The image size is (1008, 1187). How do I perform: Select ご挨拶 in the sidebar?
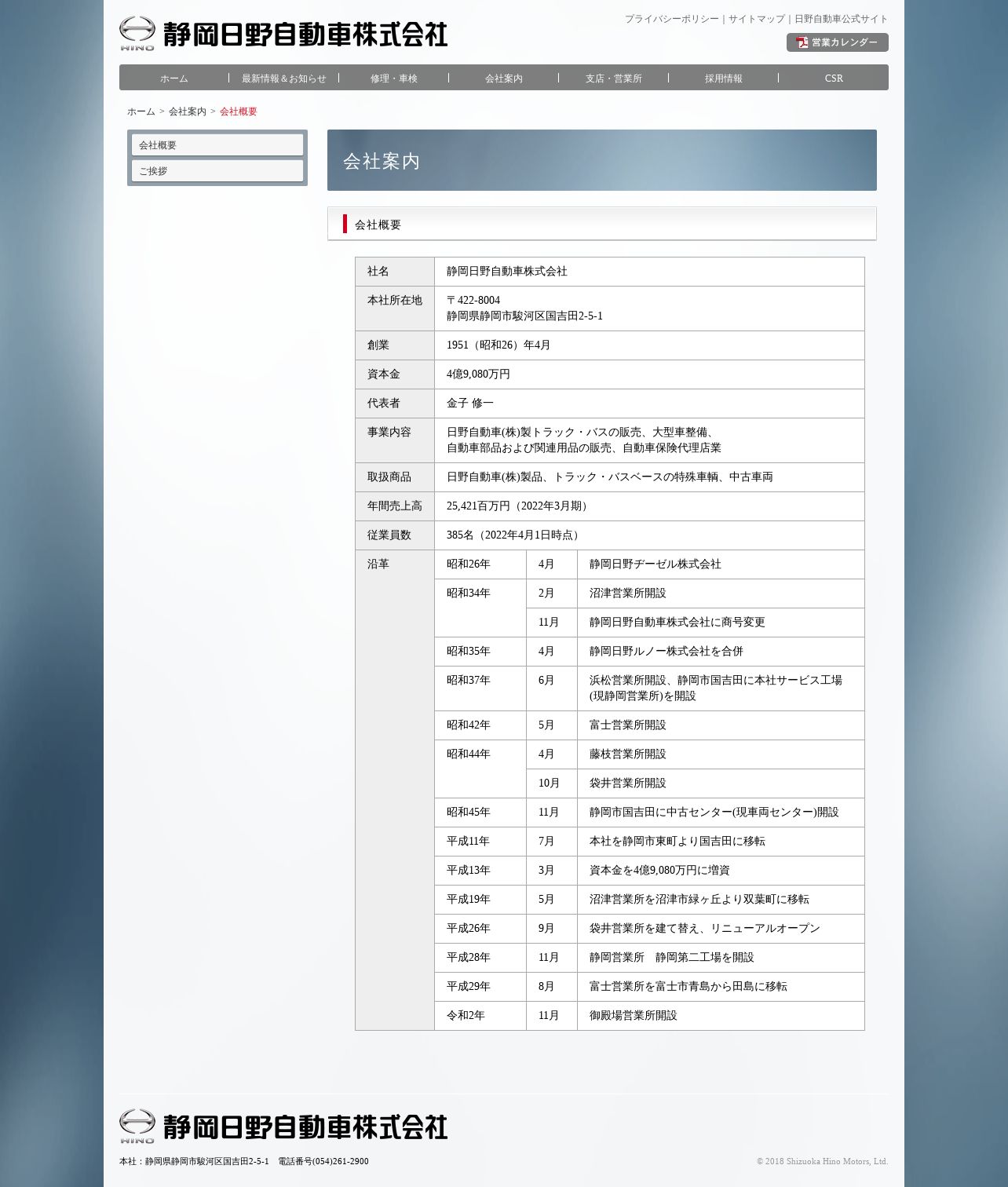217,171
